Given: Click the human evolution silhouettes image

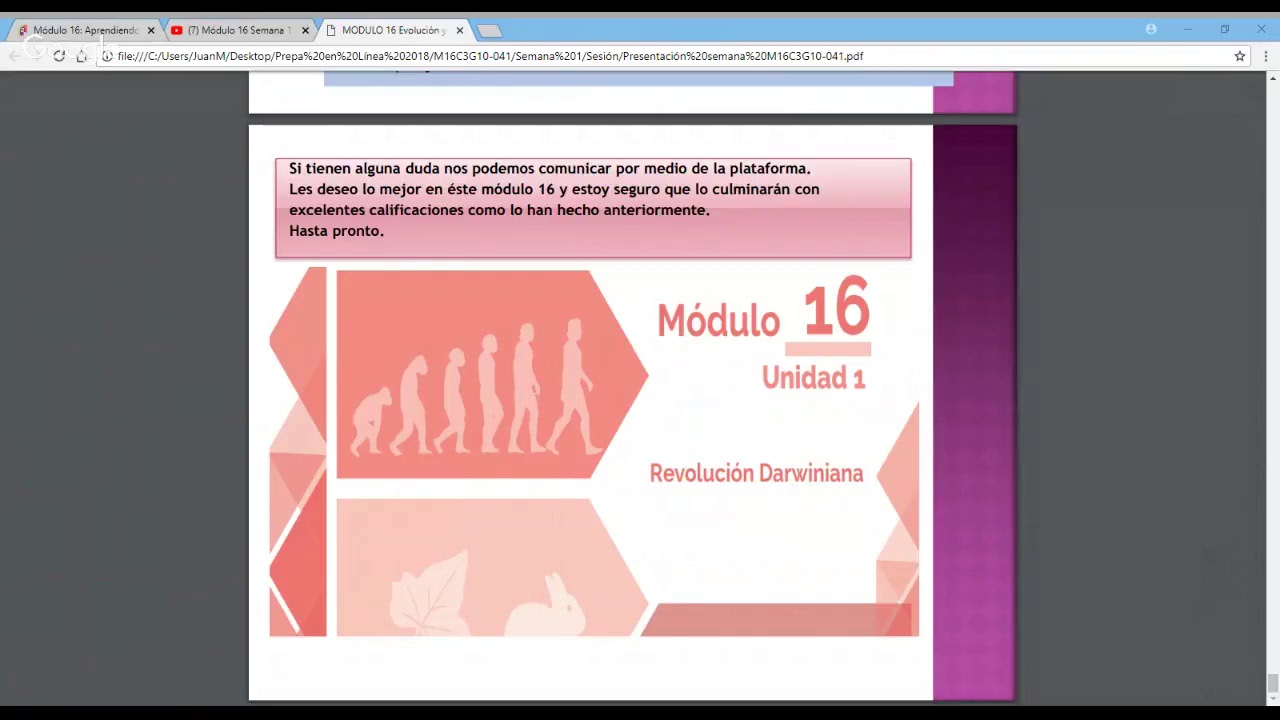Looking at the screenshot, I should [x=492, y=374].
